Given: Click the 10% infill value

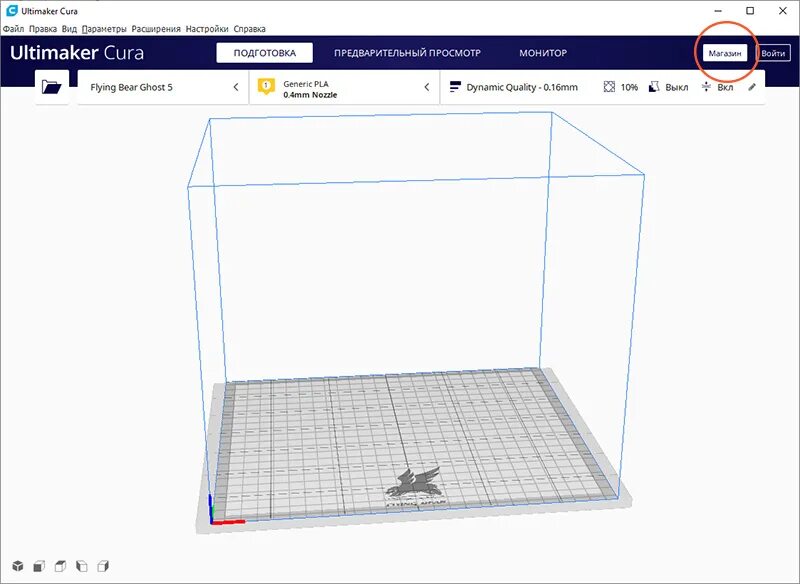Looking at the screenshot, I should pos(629,88).
